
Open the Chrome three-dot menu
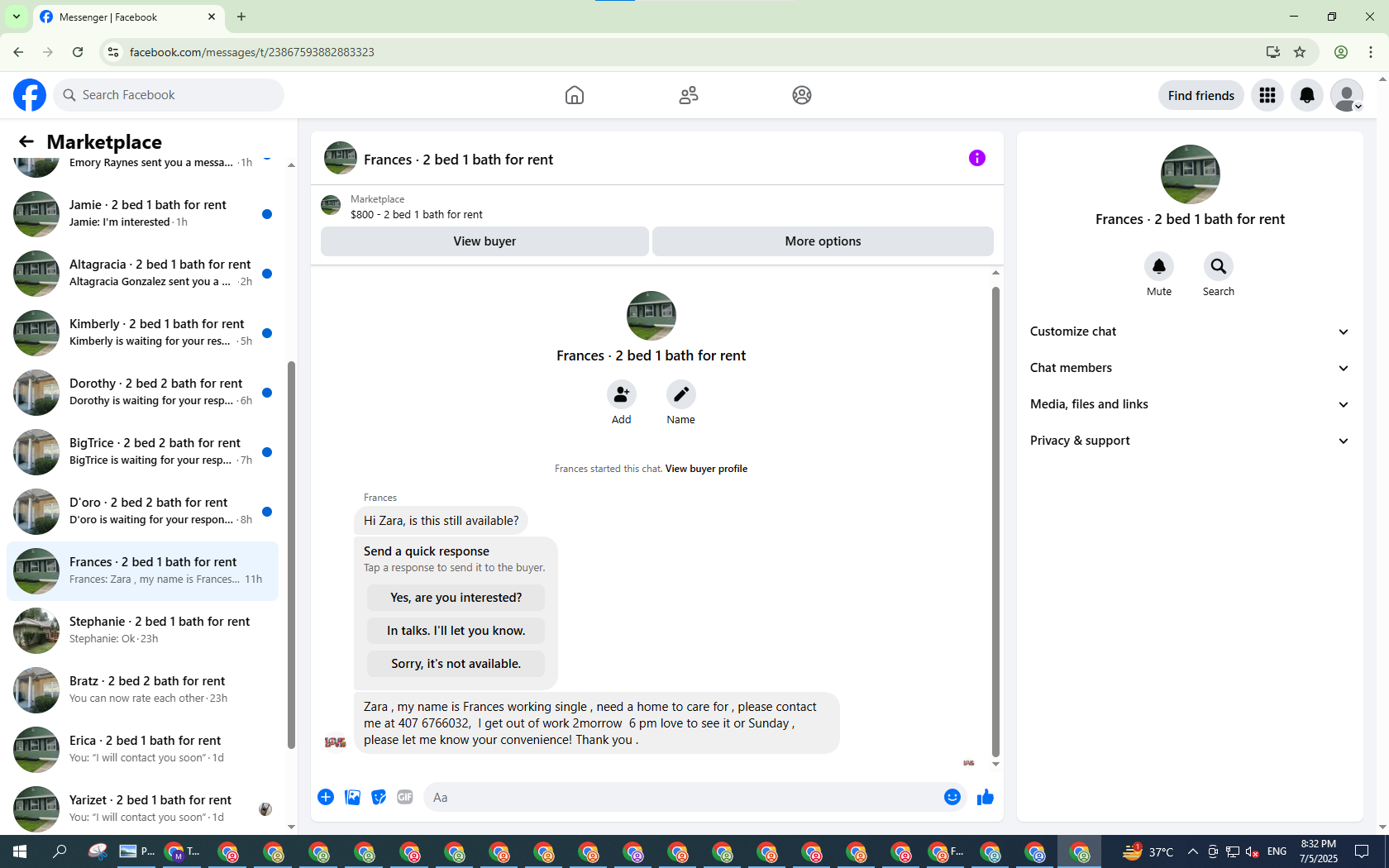coord(1371,52)
